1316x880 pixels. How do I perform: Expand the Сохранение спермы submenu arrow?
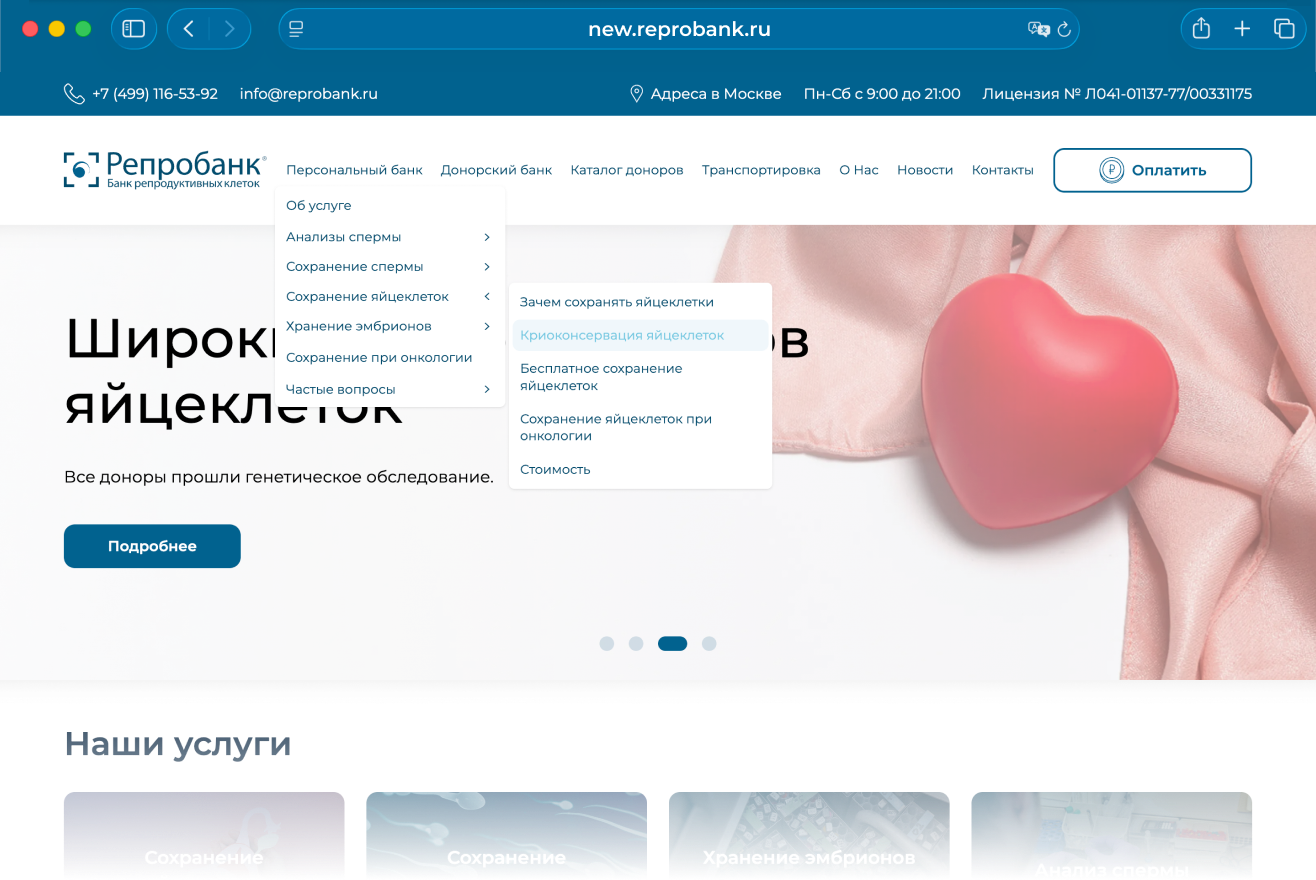487,267
